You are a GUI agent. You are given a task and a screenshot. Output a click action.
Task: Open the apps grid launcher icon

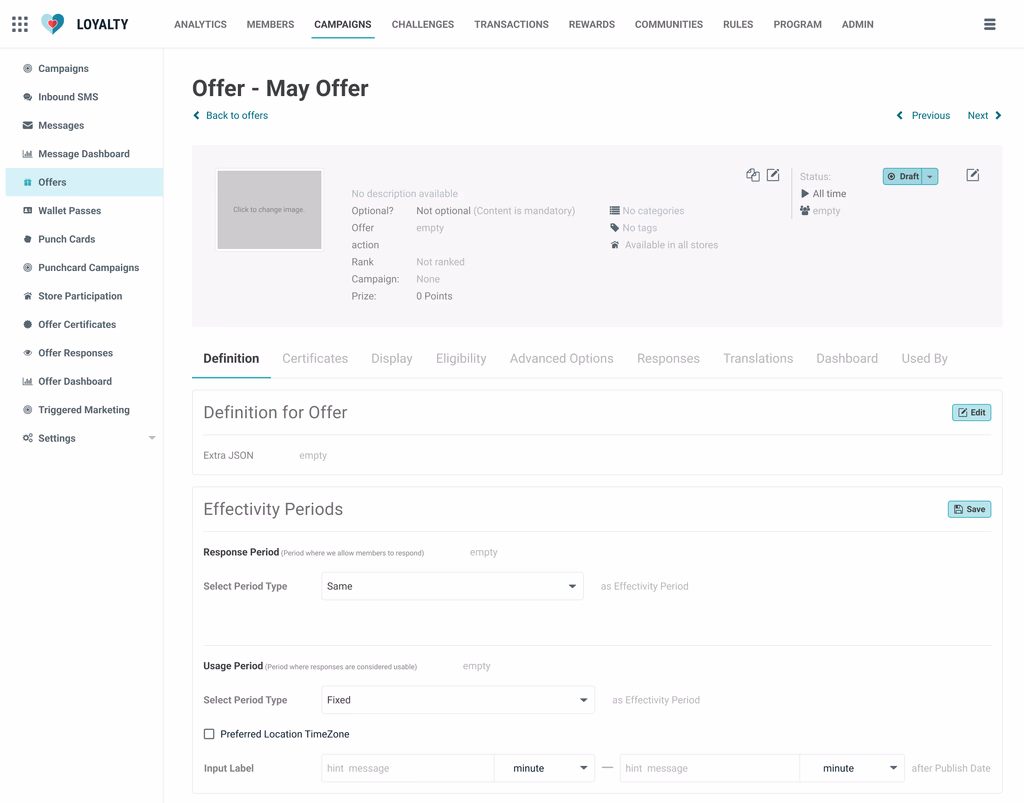coord(20,24)
